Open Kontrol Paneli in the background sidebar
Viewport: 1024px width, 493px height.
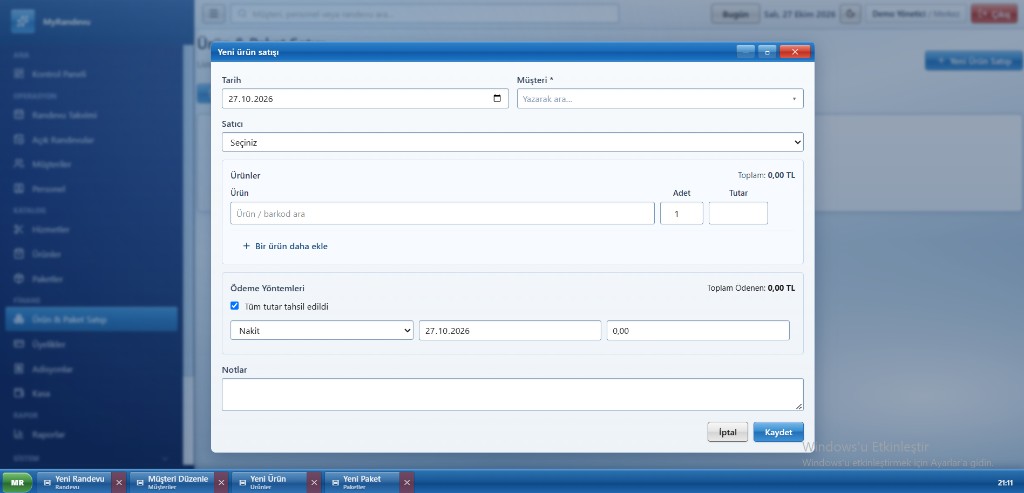91,74
